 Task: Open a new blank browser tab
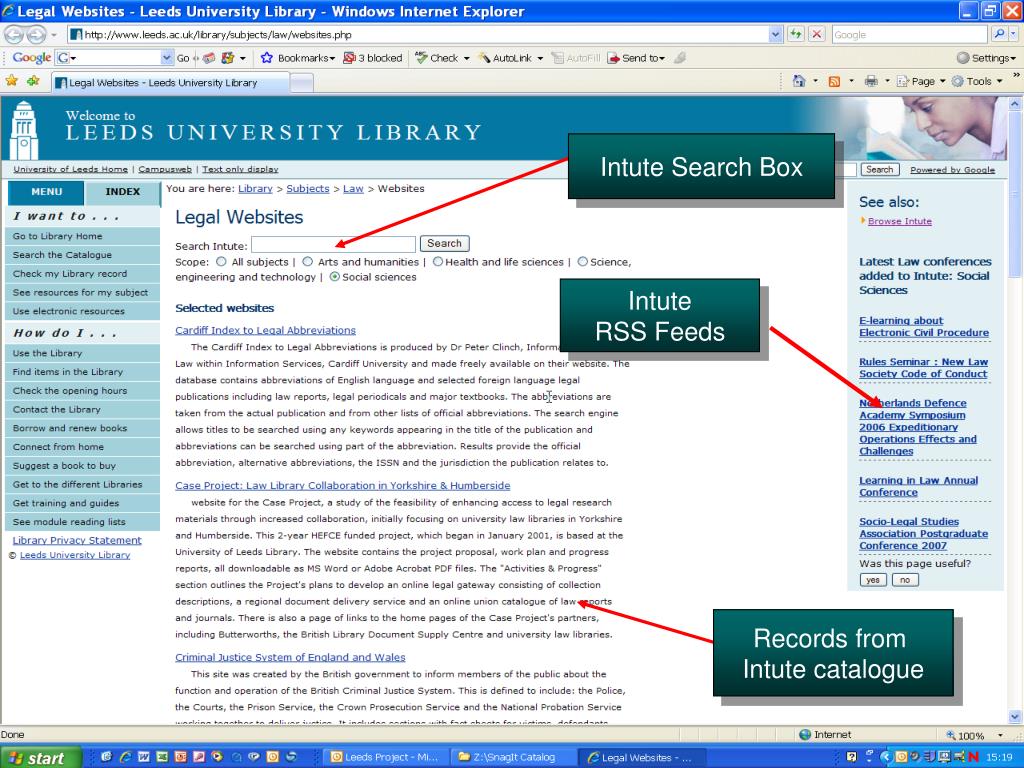tap(301, 83)
